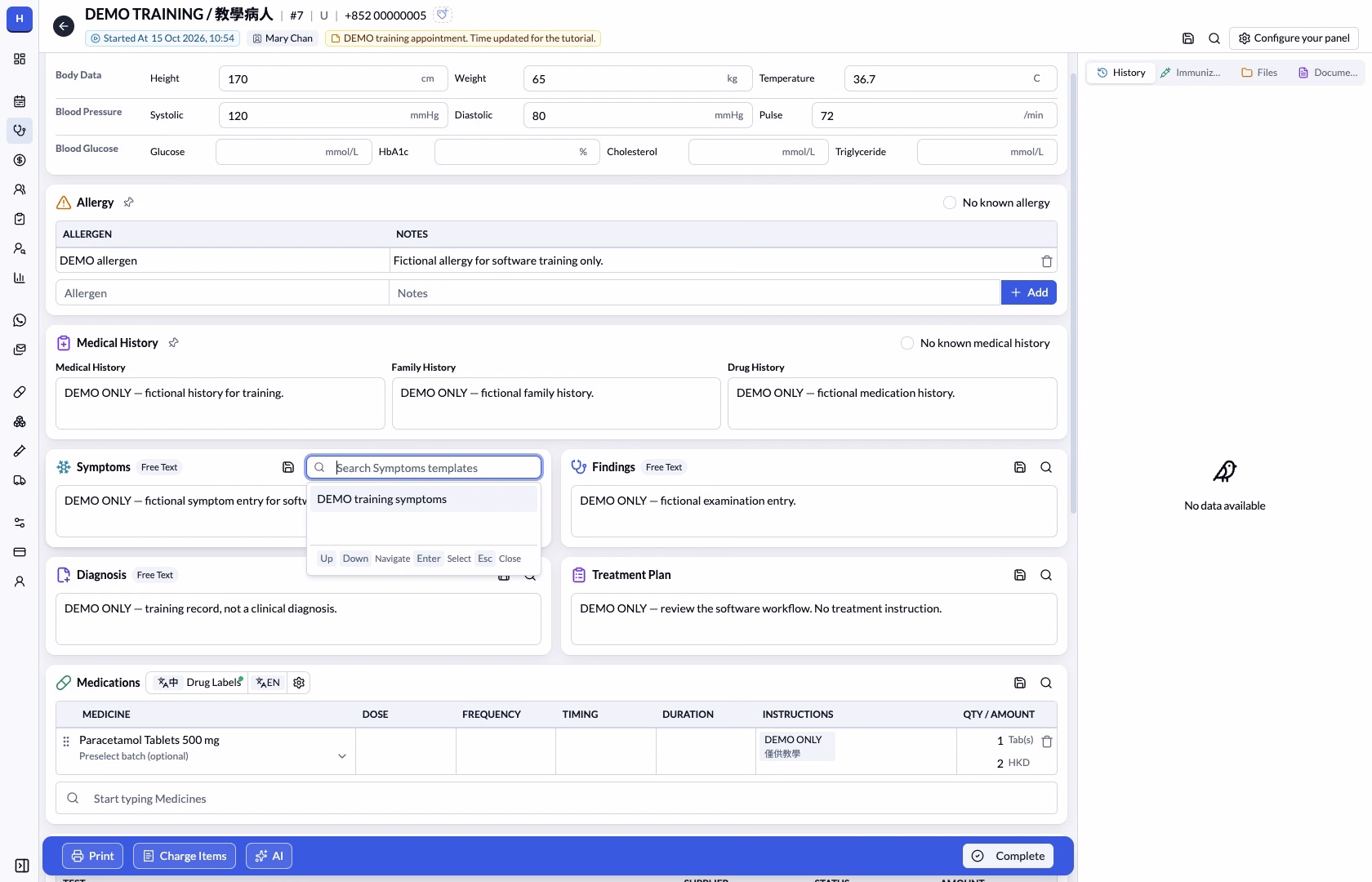Switch to the Immunization tab
1372x882 pixels.
pyautogui.click(x=1191, y=73)
